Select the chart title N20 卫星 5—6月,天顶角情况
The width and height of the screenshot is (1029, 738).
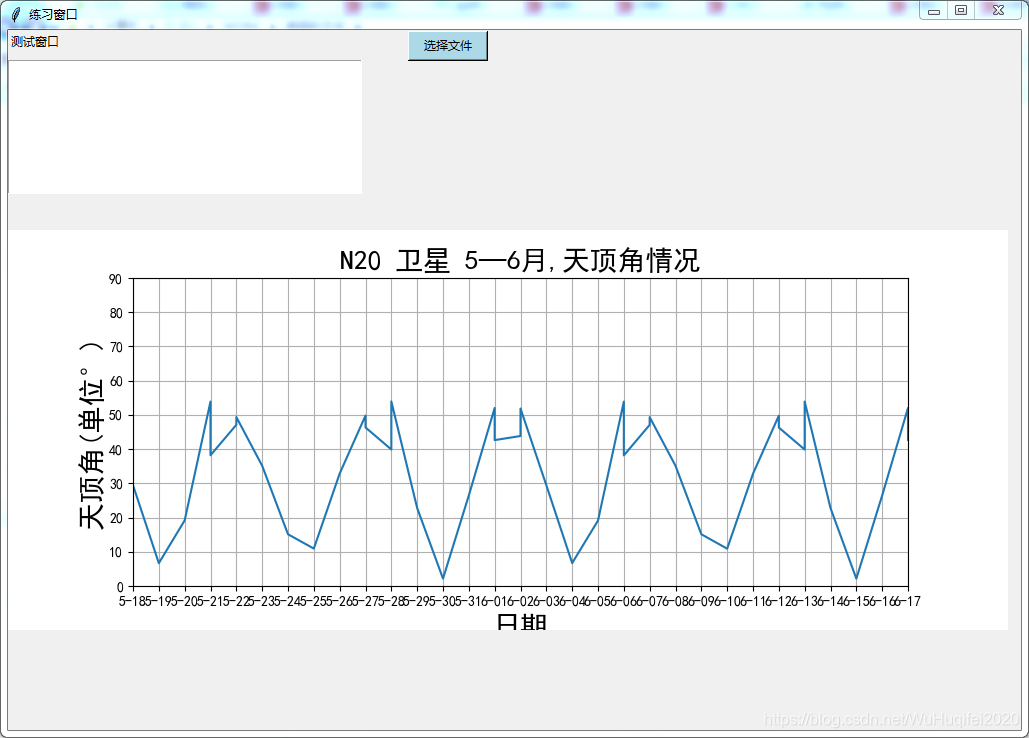tap(520, 261)
